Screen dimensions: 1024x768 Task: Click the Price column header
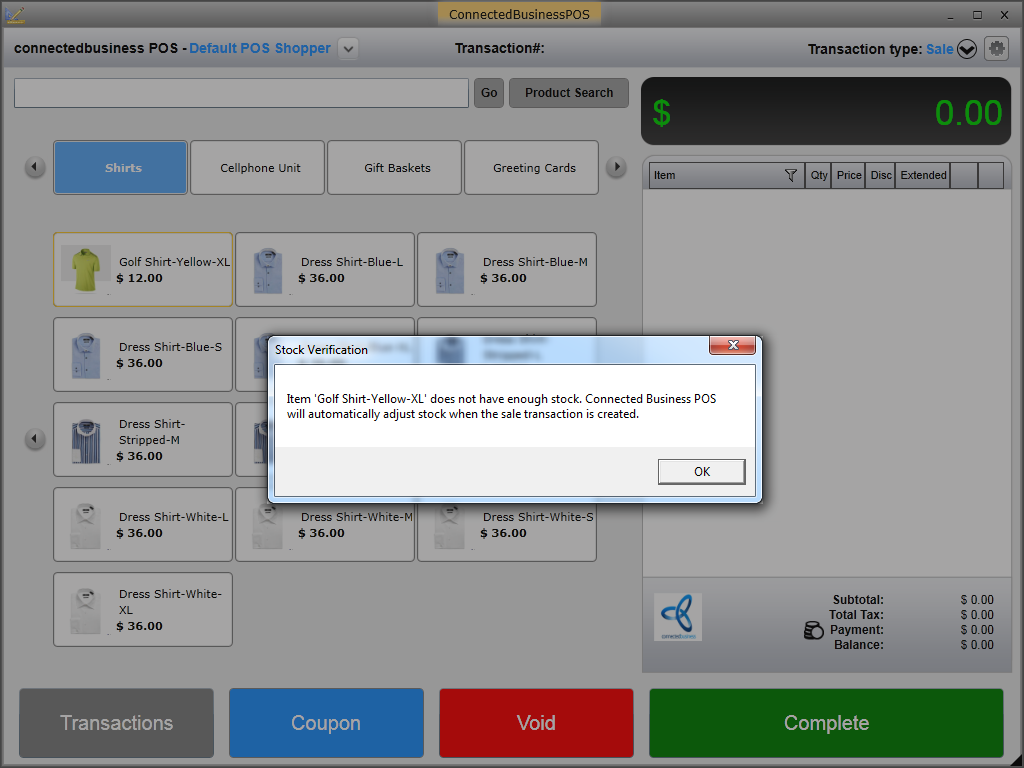[x=848, y=175]
